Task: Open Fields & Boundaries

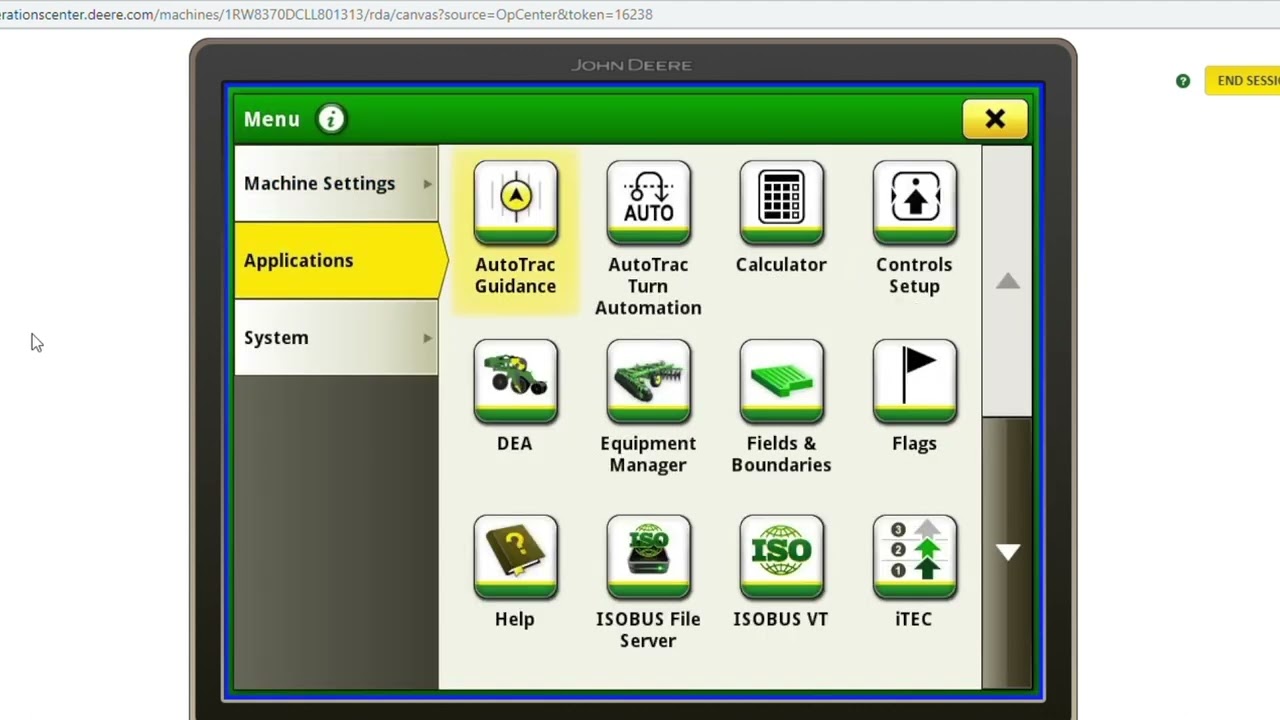Action: coord(781,382)
